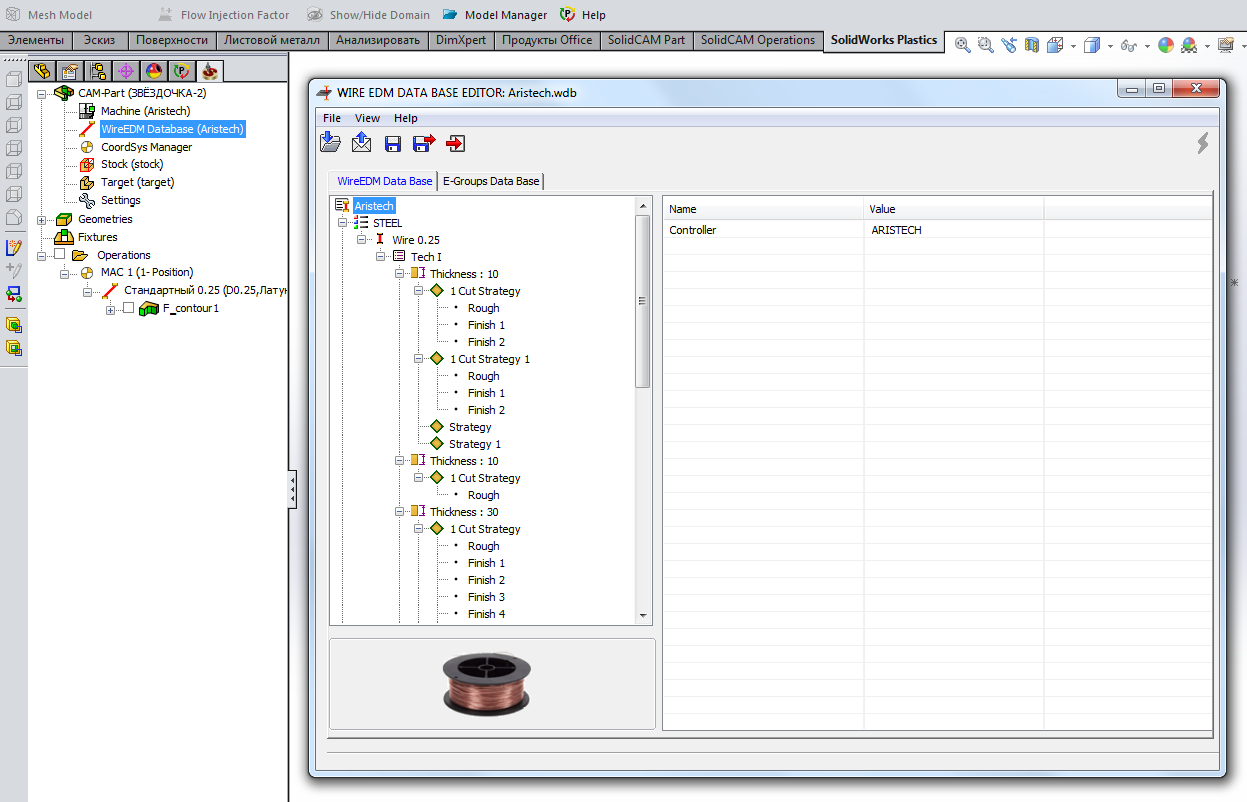Switch to the E-Groups Data Base tab
This screenshot has height=802, width=1247.
coord(491,181)
